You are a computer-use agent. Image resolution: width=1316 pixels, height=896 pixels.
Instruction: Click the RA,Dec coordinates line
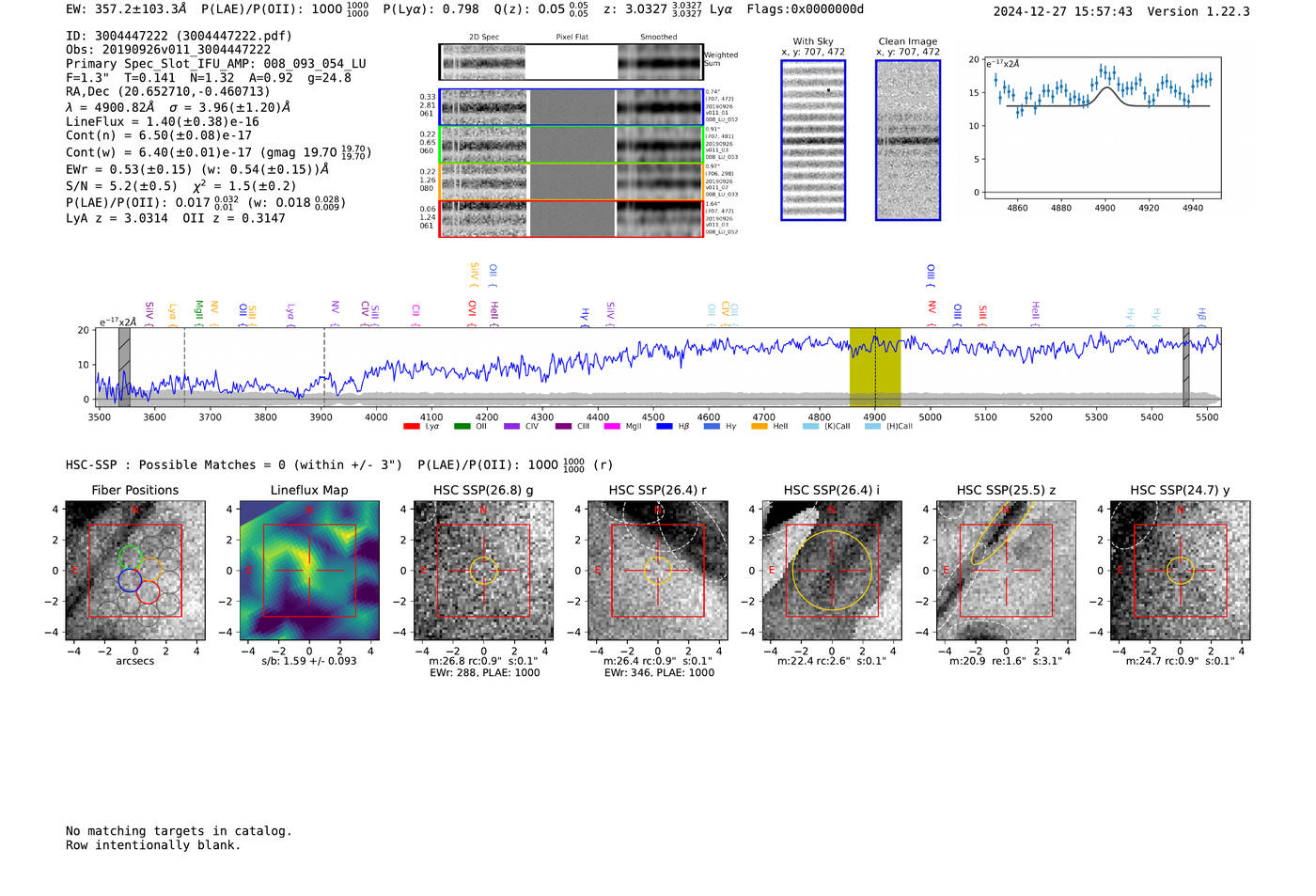pos(168,91)
